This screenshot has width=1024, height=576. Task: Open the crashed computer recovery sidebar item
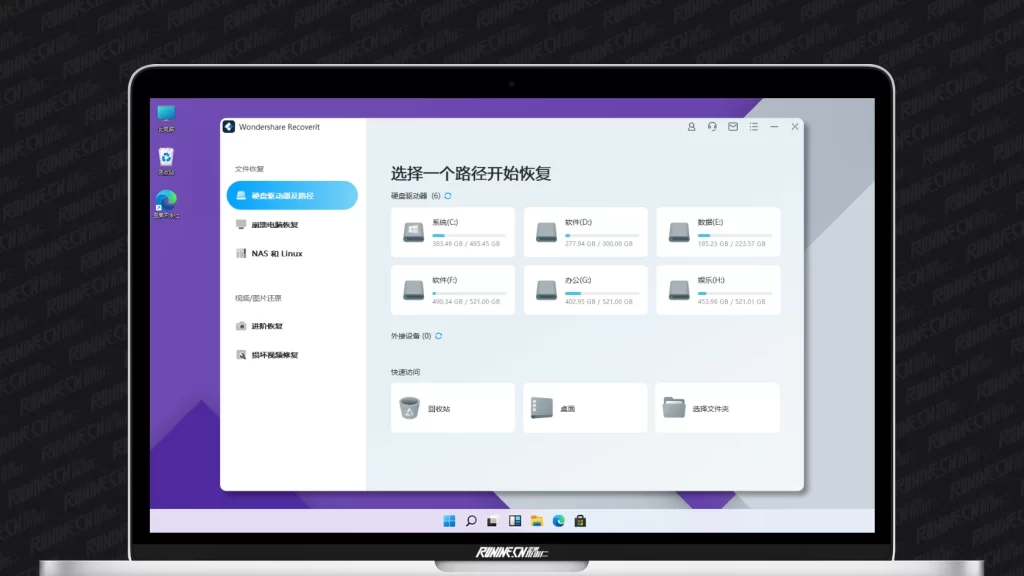274,225
